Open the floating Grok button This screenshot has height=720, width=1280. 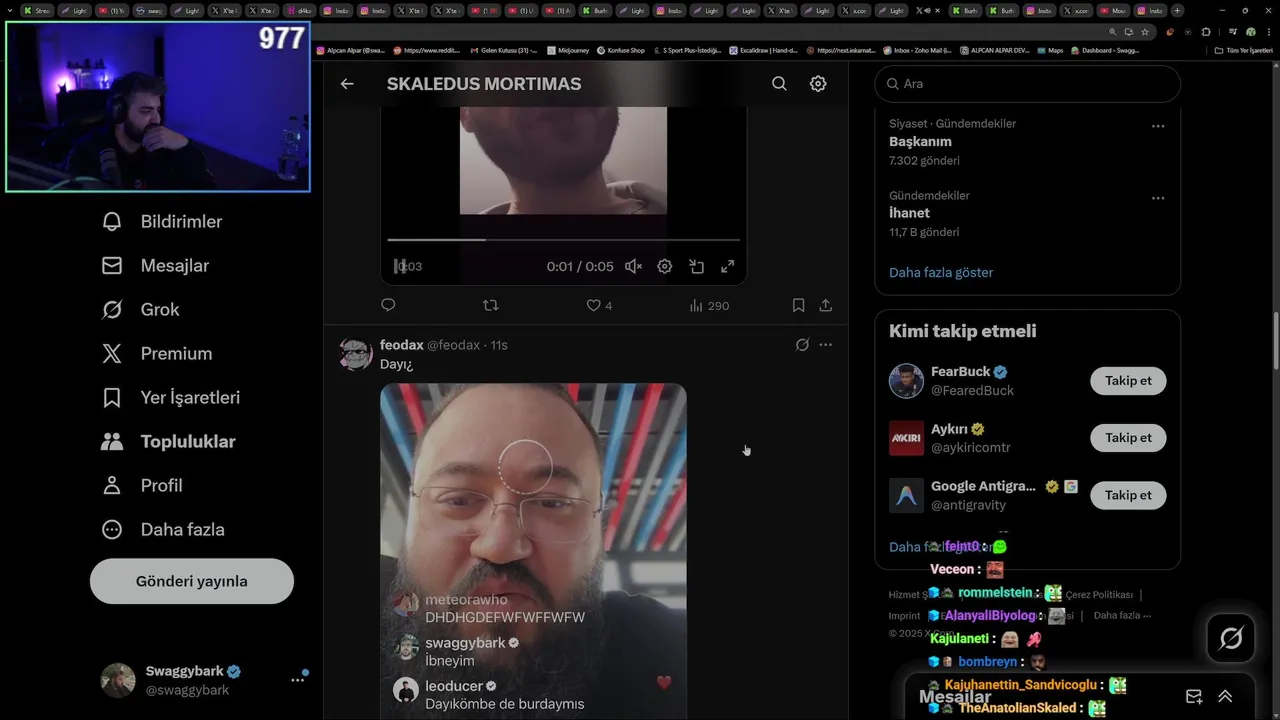[1231, 638]
